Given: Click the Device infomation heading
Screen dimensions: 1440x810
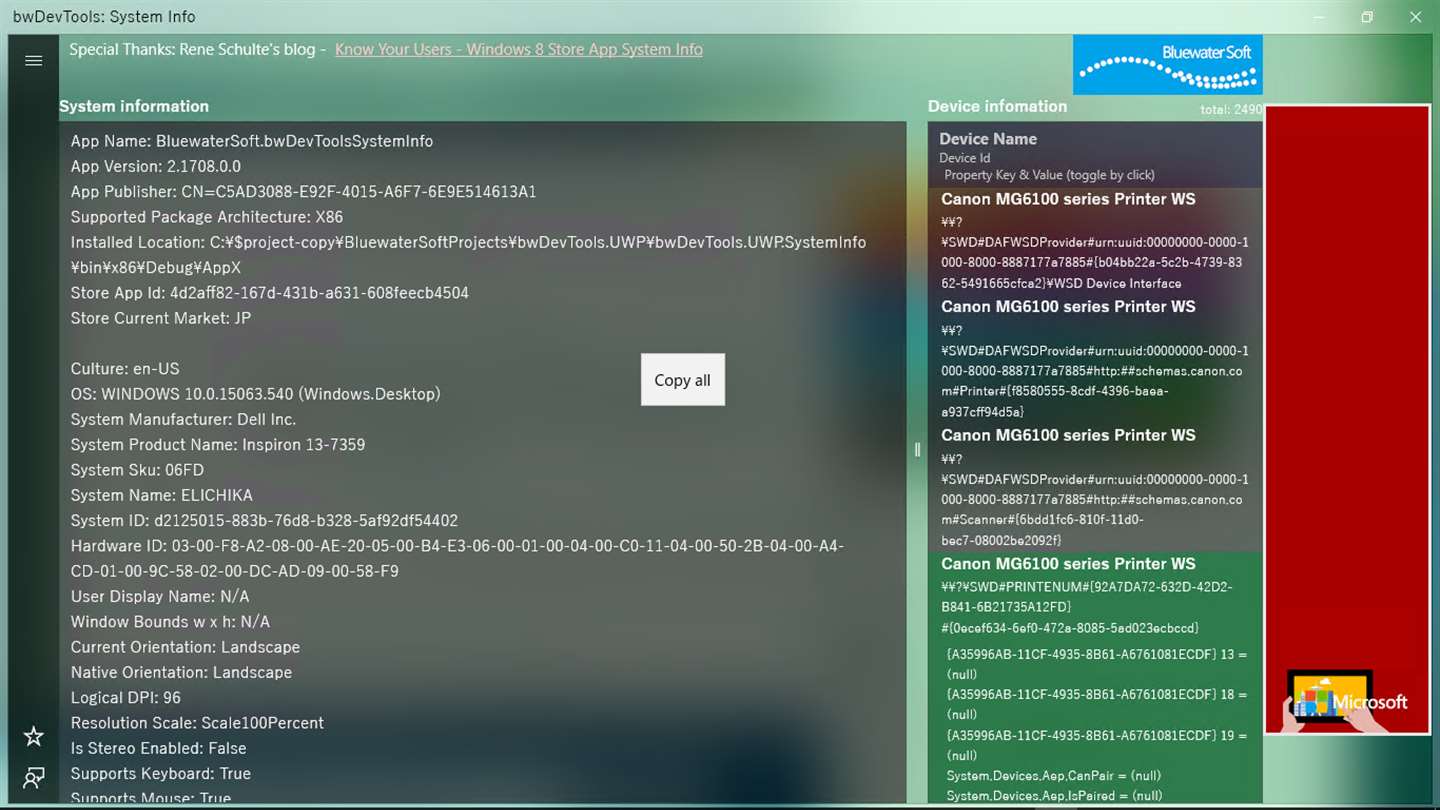Looking at the screenshot, I should (997, 106).
